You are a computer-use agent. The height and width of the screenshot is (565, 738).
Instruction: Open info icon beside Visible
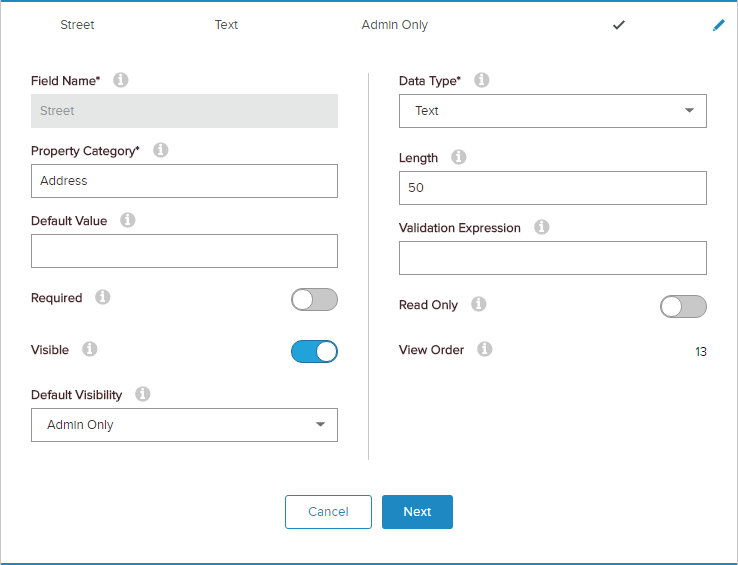89,349
